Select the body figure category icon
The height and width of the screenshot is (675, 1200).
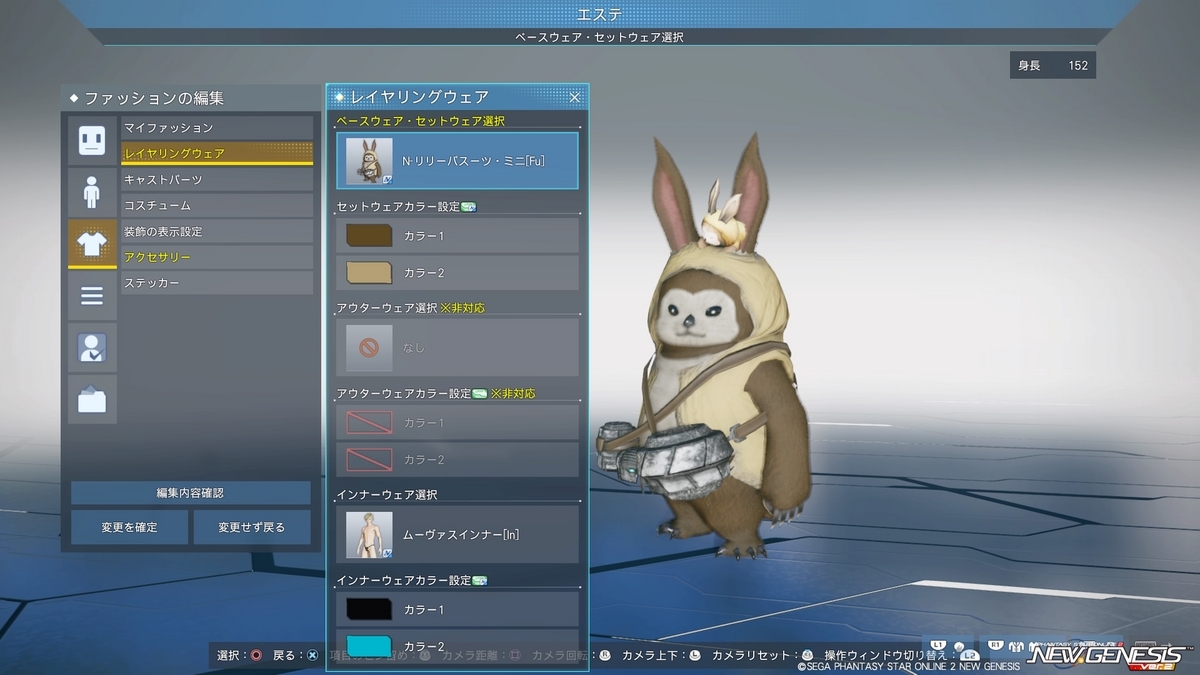click(92, 192)
